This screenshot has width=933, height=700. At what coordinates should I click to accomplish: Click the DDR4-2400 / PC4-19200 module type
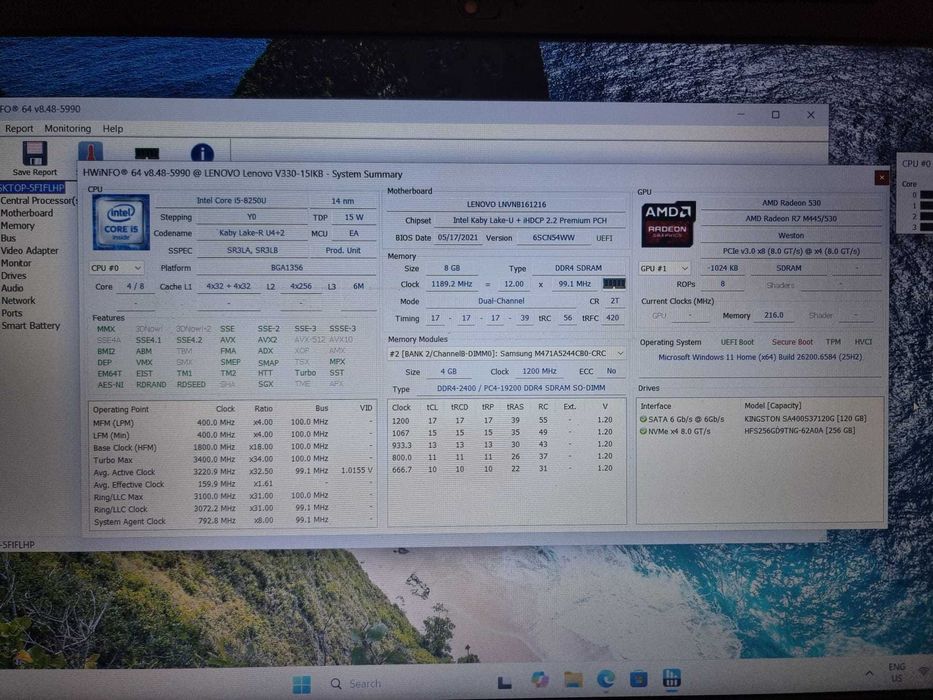click(x=521, y=388)
